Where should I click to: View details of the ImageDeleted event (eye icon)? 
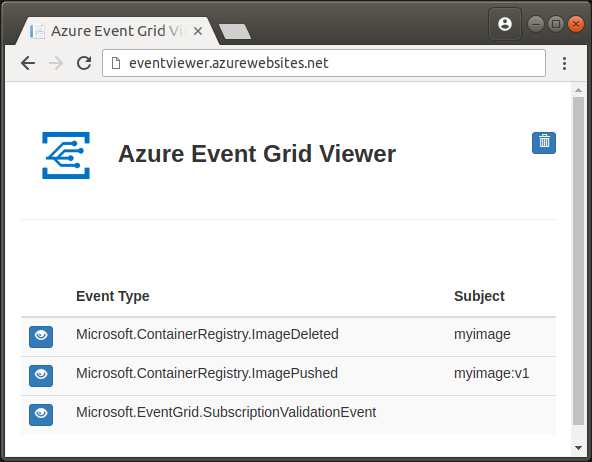pos(41,336)
